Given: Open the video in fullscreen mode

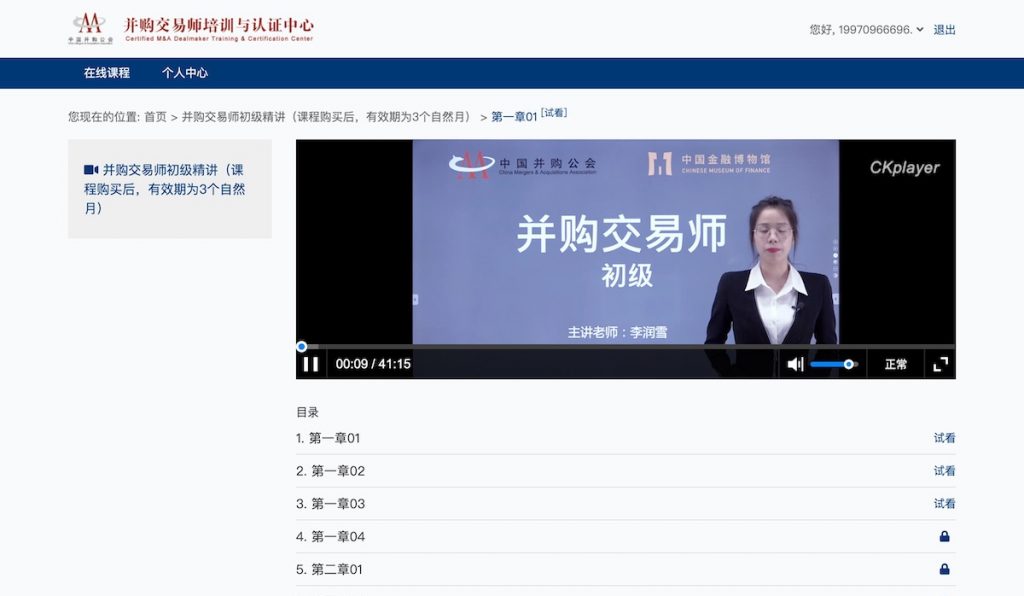Looking at the screenshot, I should [940, 364].
